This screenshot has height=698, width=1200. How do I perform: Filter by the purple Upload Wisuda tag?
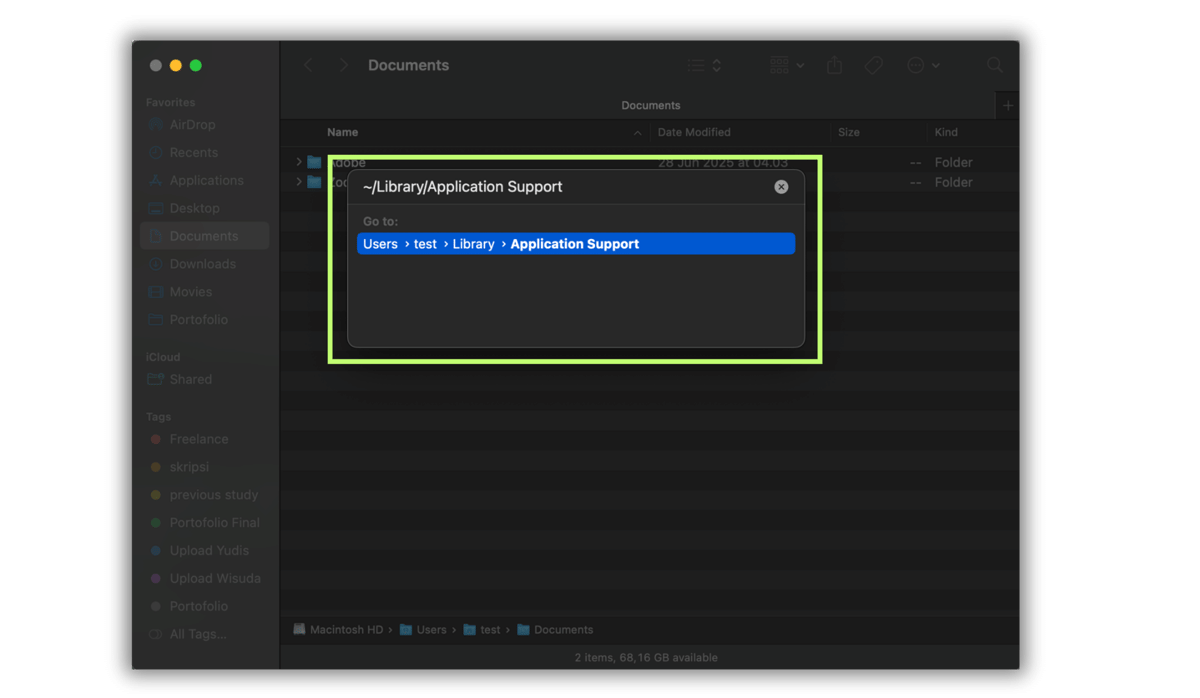[205, 578]
